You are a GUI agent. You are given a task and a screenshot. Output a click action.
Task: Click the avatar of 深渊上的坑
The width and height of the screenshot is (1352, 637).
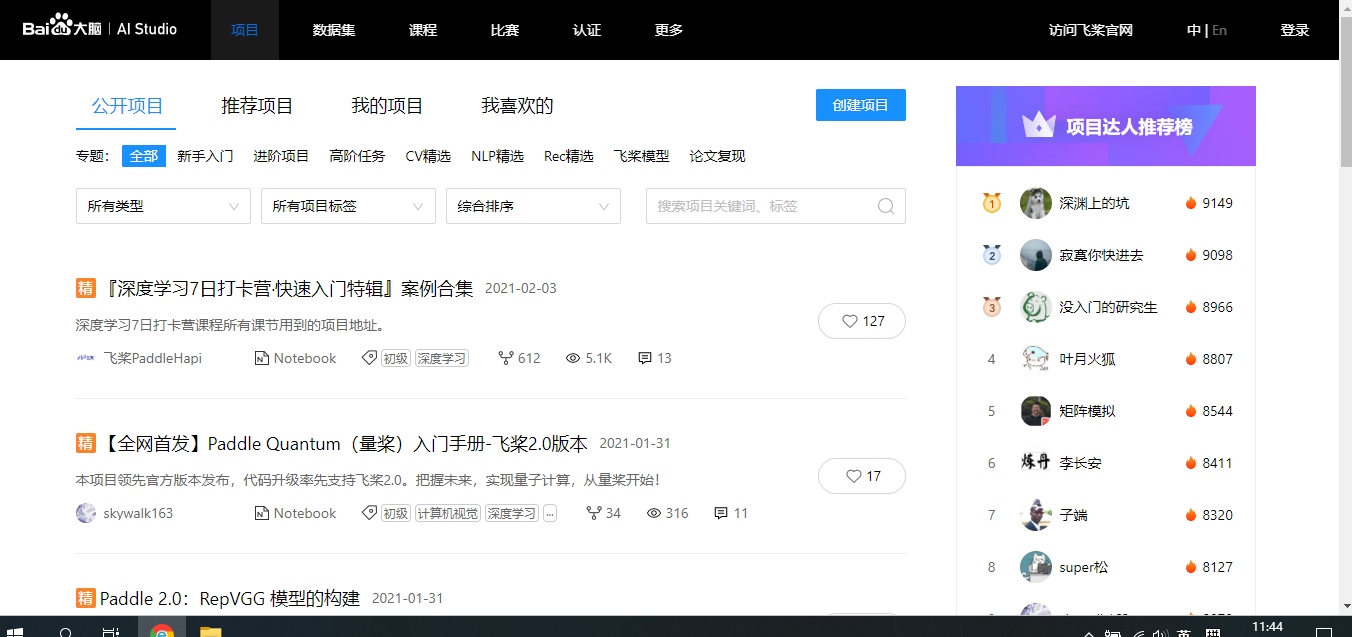[x=1036, y=203]
